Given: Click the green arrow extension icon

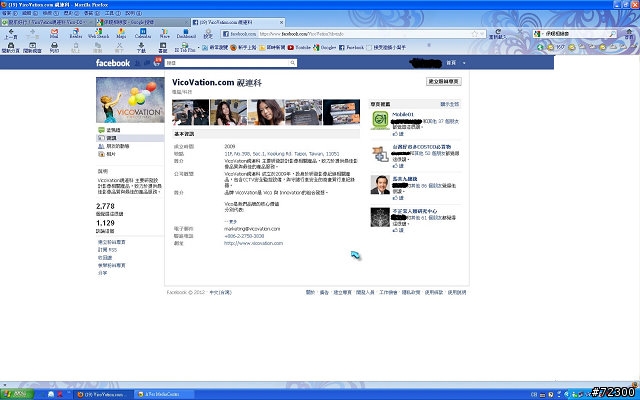Looking at the screenshot, I should 540,47.
